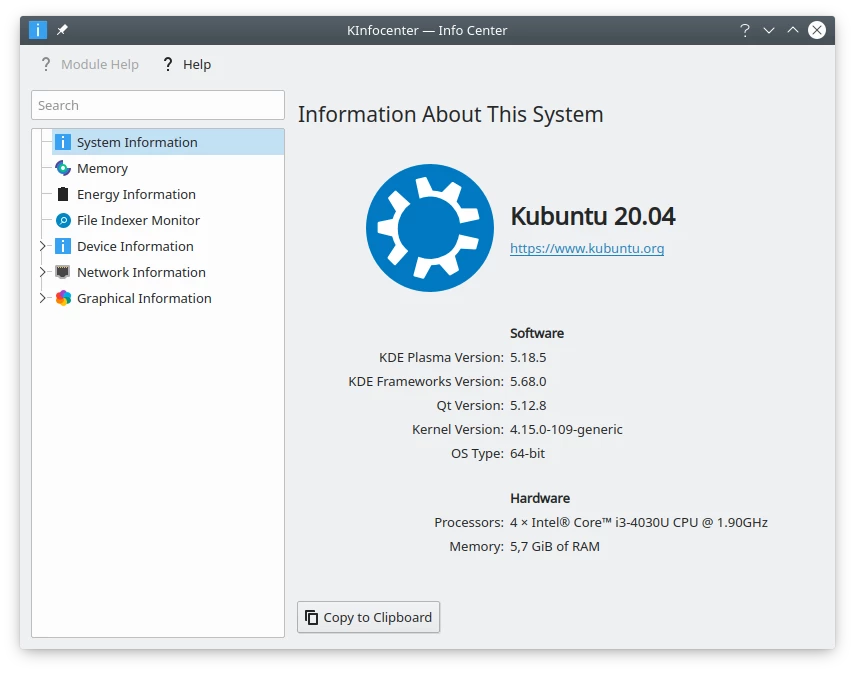This screenshot has width=855, height=673.
Task: Open the title bar options chevron menu
Action: pyautogui.click(x=768, y=30)
